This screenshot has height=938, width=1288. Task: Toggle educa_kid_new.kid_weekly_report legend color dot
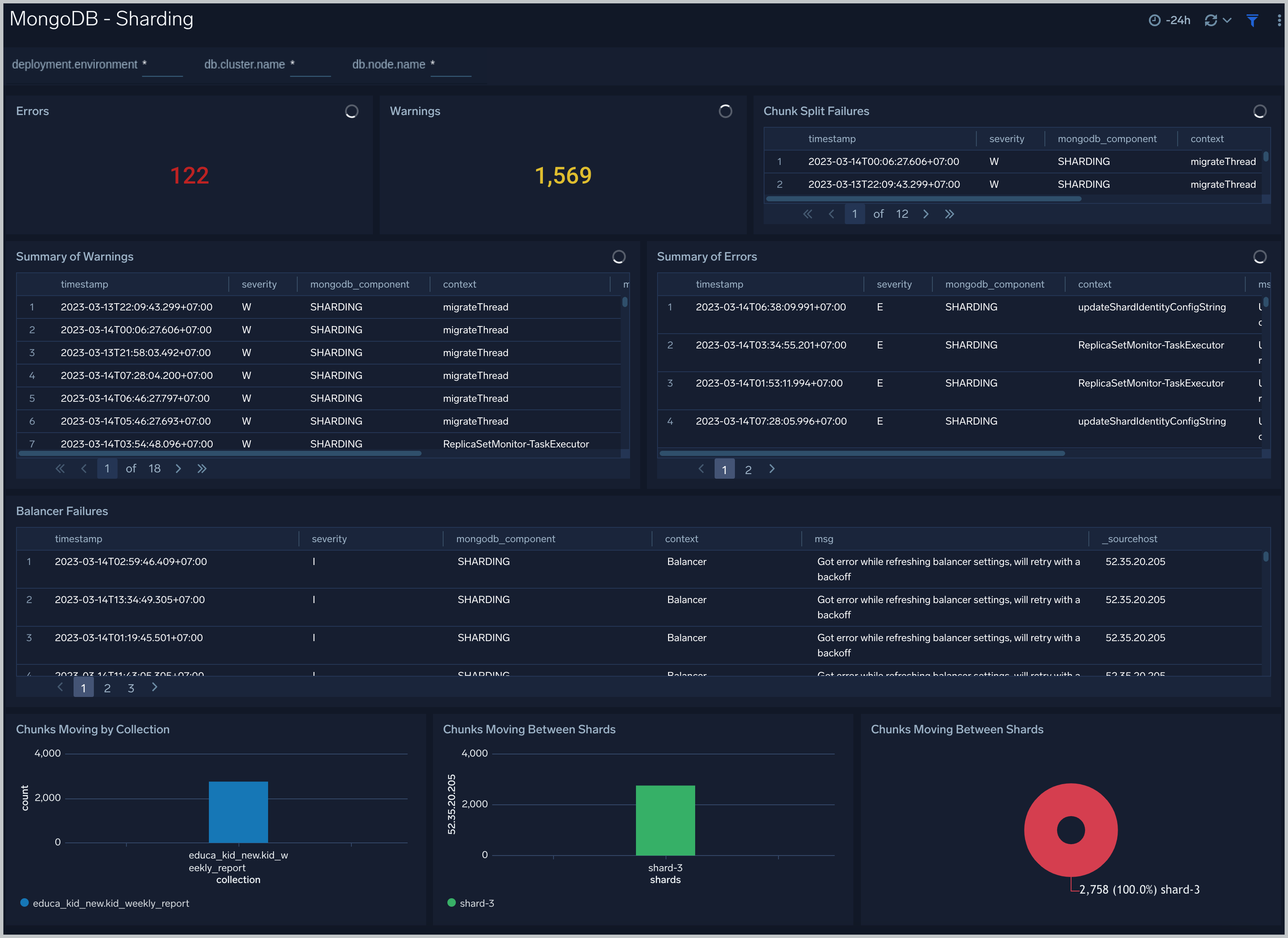click(25, 903)
